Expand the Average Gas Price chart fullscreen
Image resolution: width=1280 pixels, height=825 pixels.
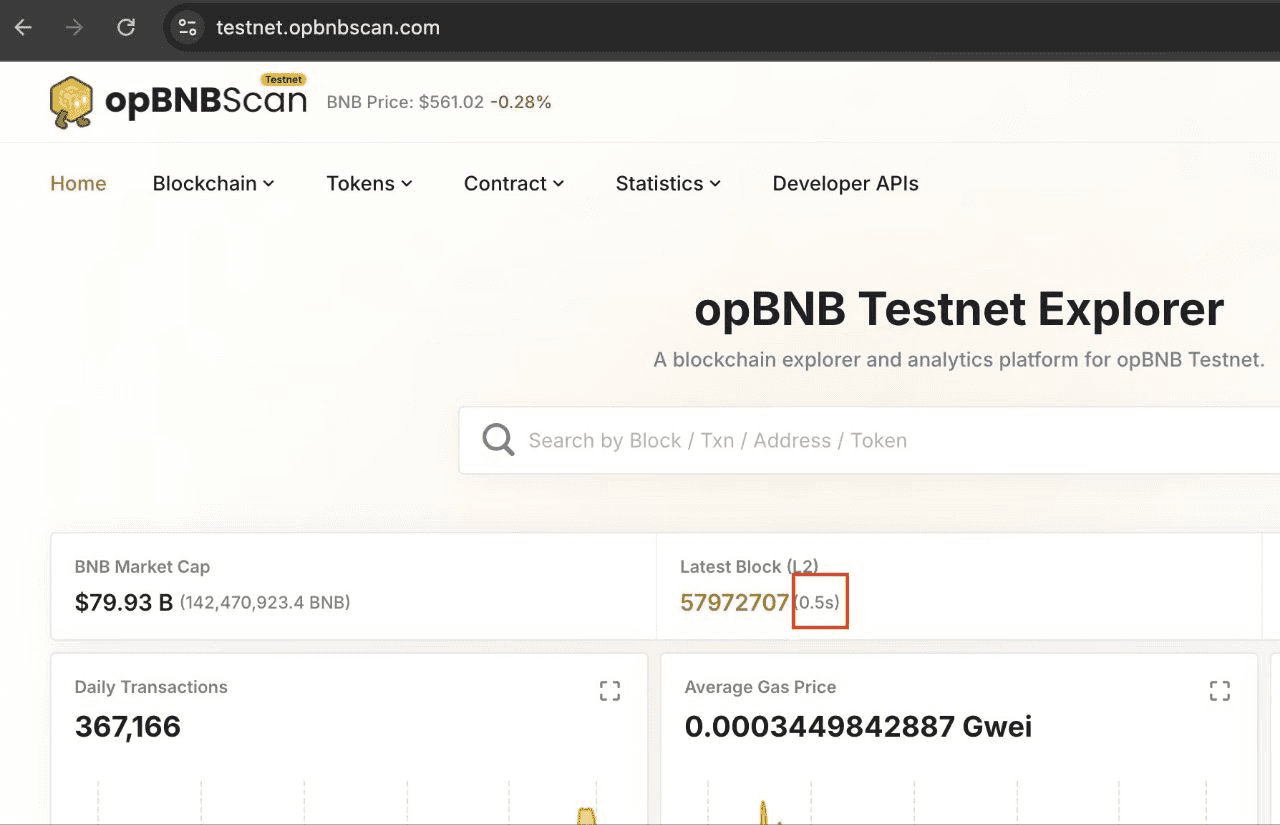[1219, 690]
